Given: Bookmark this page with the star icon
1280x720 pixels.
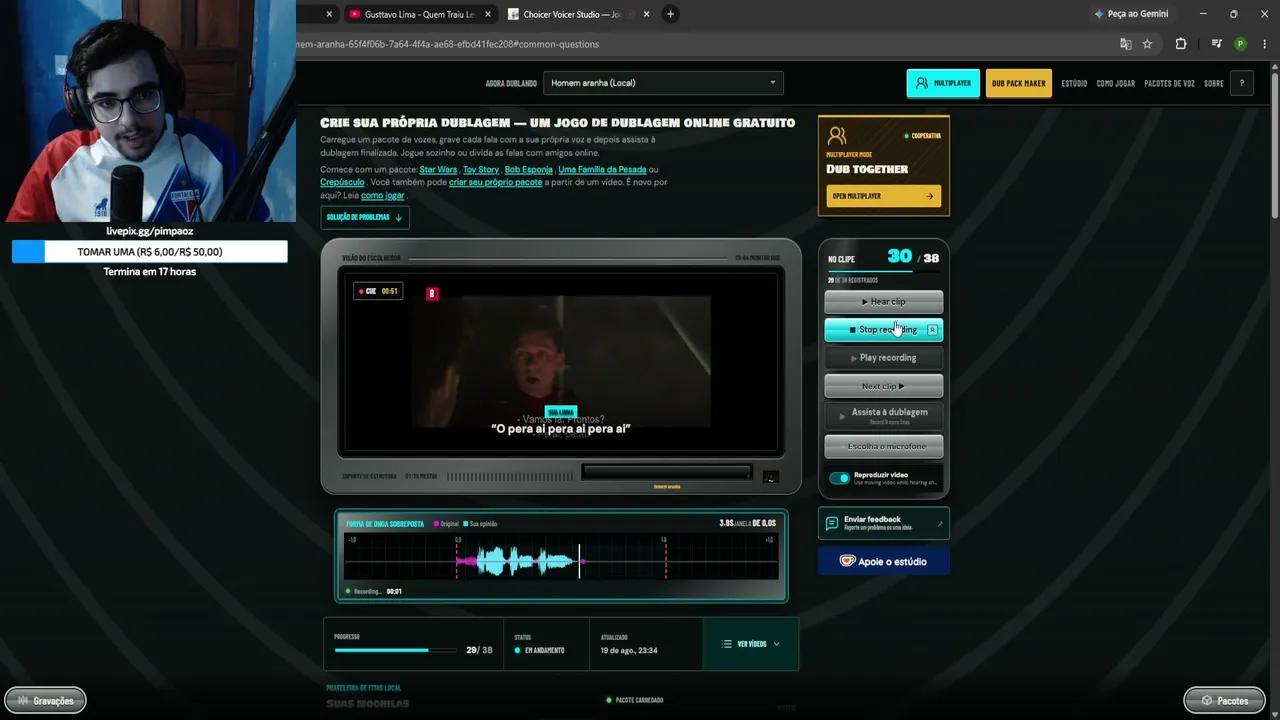Looking at the screenshot, I should click(x=1147, y=44).
